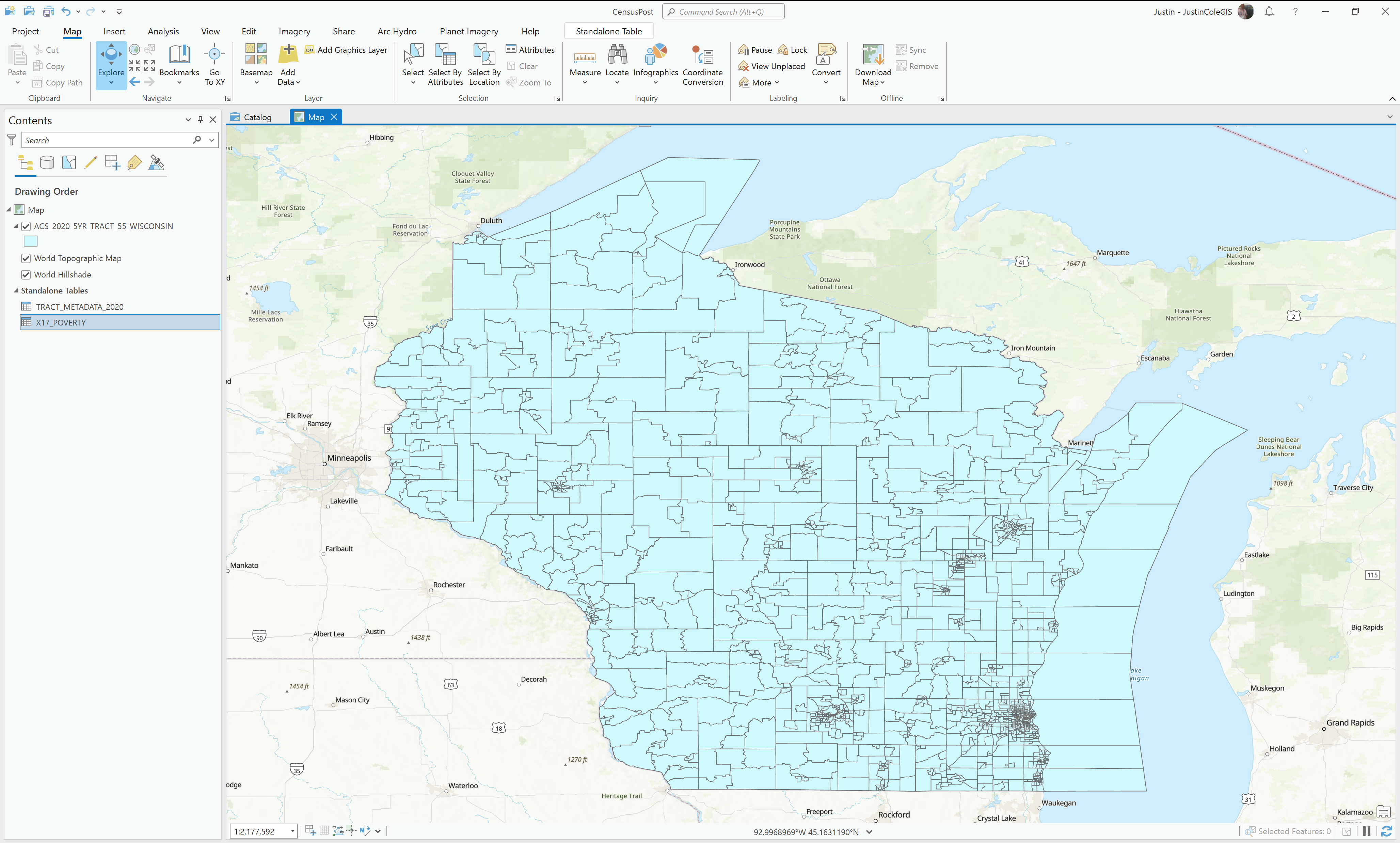
Task: Open Select By Attributes tool
Action: pos(445,57)
